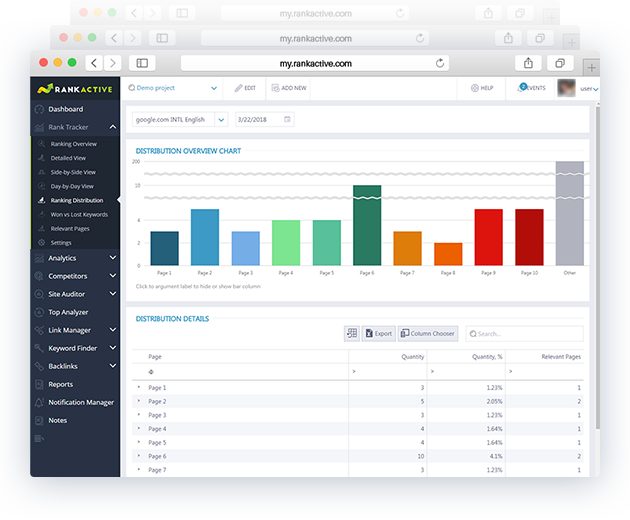Toggle the Page 8 chart label
The width and height of the screenshot is (630, 520).
click(x=448, y=273)
